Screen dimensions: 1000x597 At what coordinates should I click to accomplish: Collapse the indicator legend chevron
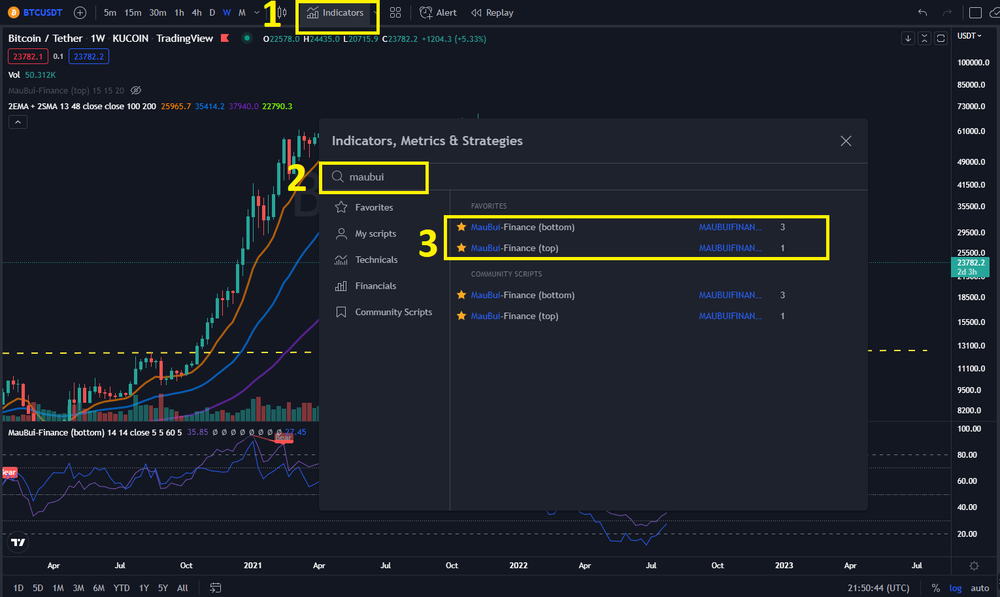(x=17, y=122)
